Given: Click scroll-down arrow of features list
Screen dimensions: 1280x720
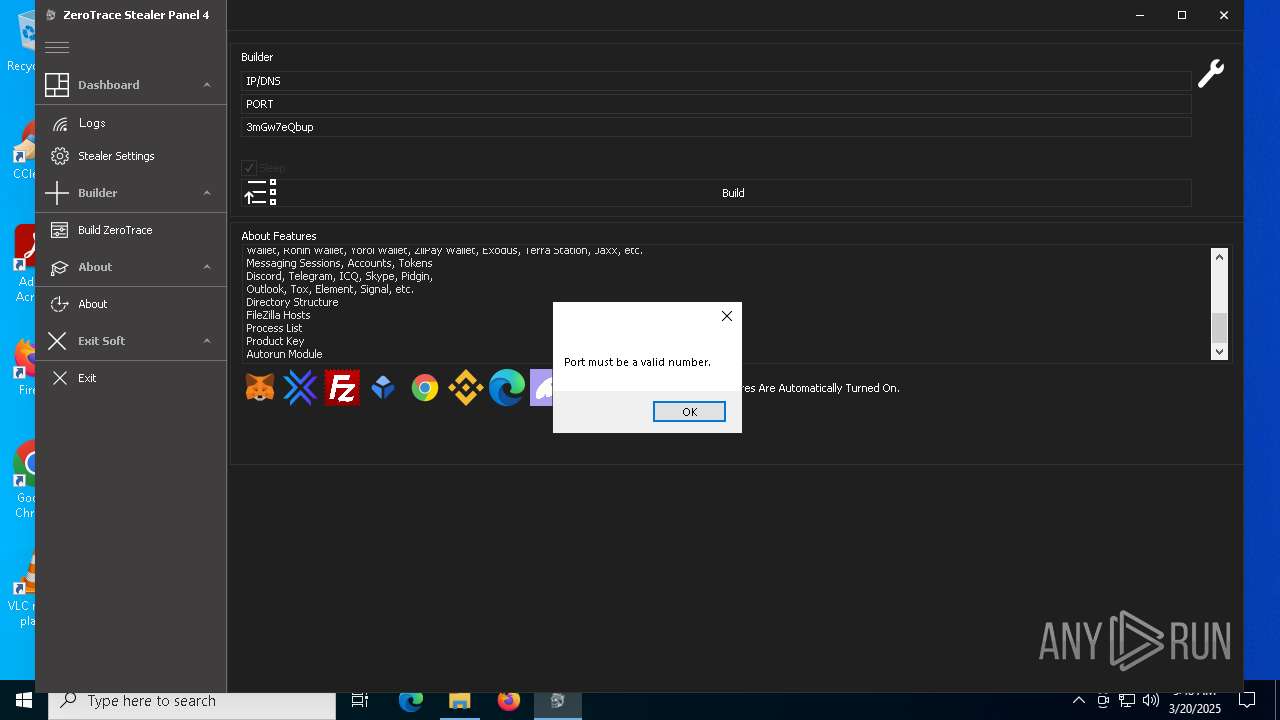Looking at the screenshot, I should [1219, 352].
